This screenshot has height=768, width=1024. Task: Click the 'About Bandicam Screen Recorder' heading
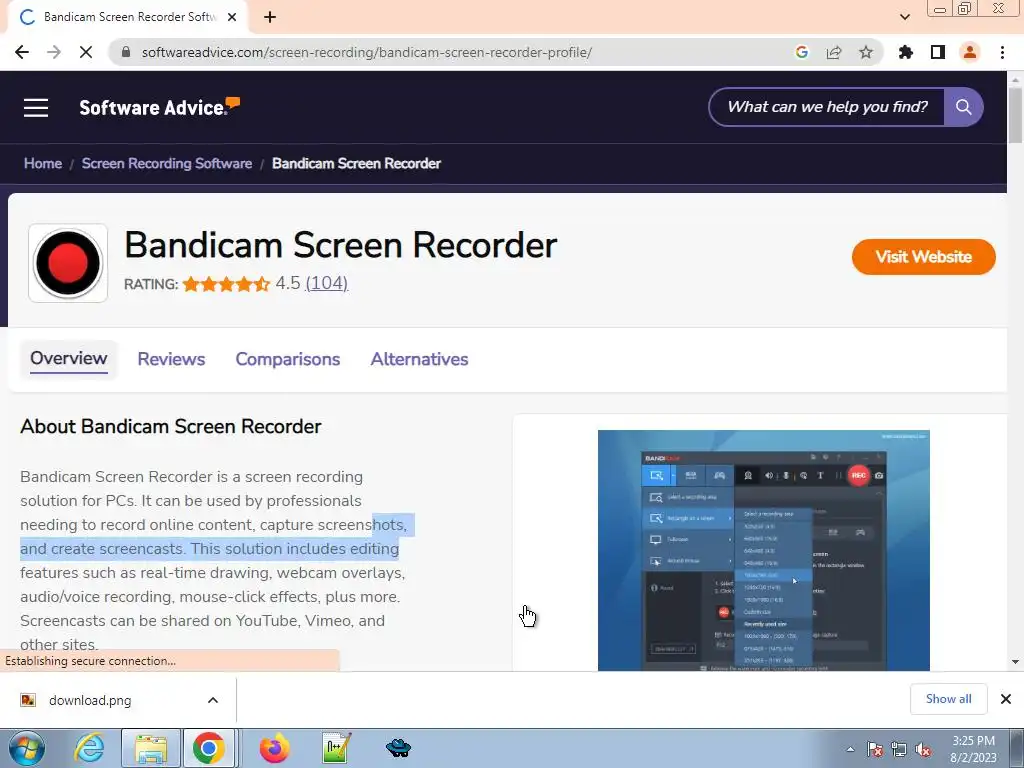coord(170,426)
